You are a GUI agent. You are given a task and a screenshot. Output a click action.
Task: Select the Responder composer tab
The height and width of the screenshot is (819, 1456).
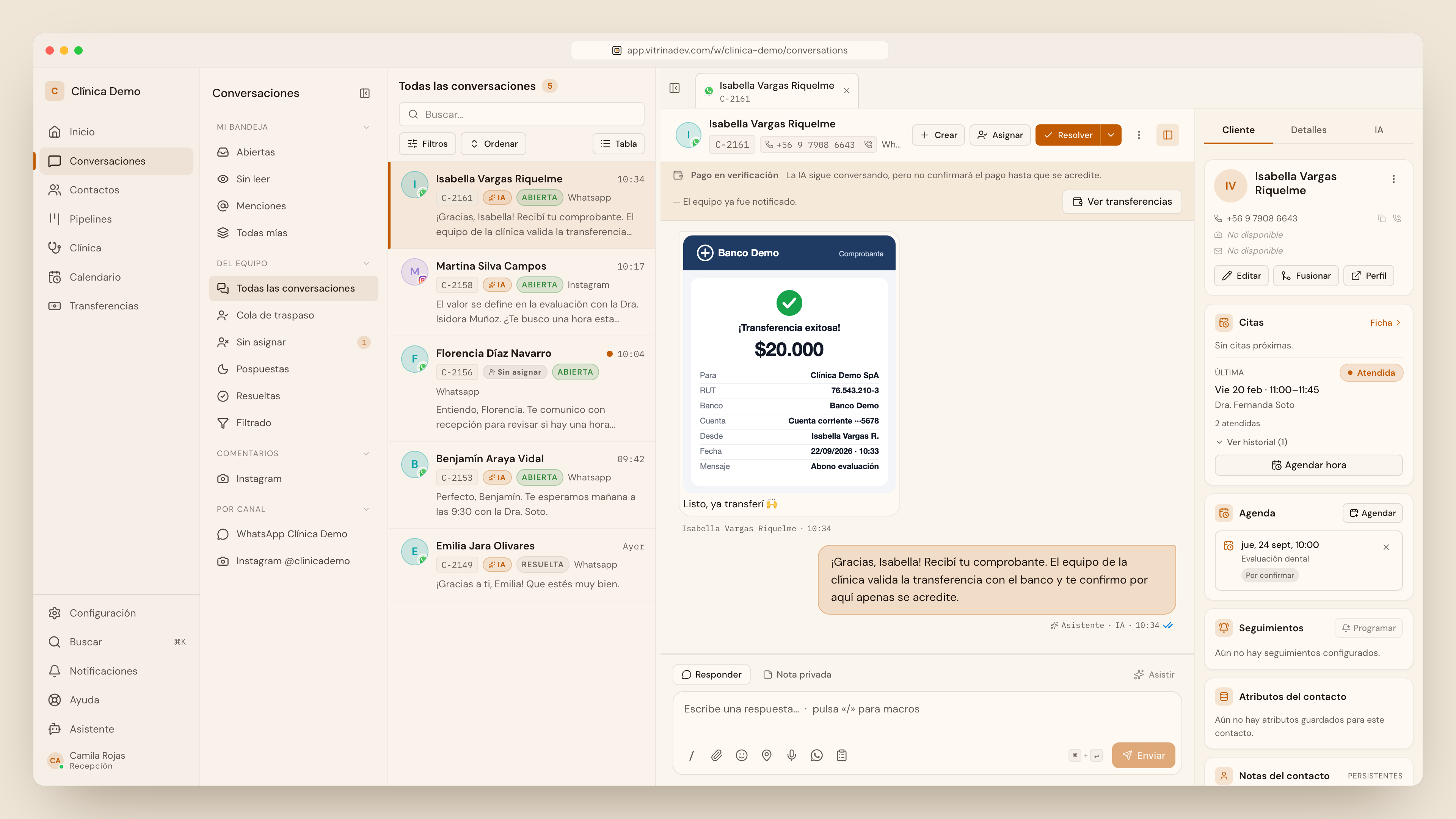712,674
